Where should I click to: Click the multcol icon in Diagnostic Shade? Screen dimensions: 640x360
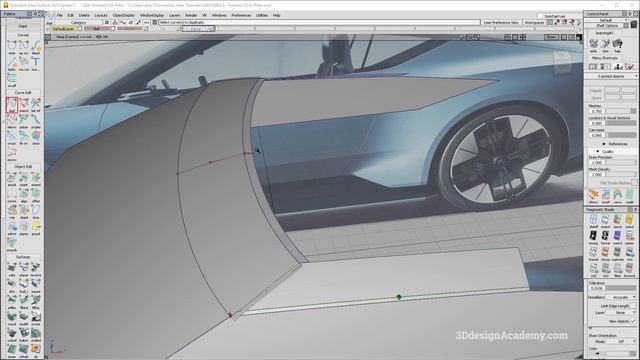coord(605,221)
